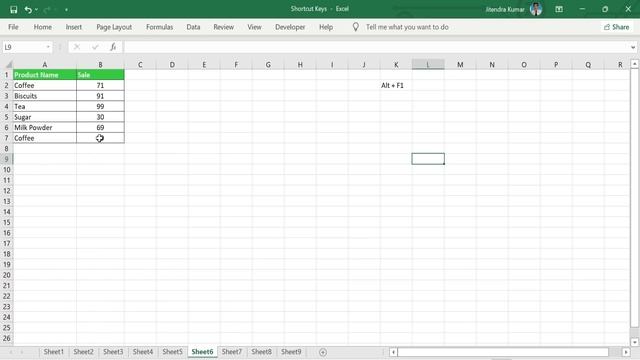
Task: Click the Insert Function fx icon
Action: coord(113,47)
